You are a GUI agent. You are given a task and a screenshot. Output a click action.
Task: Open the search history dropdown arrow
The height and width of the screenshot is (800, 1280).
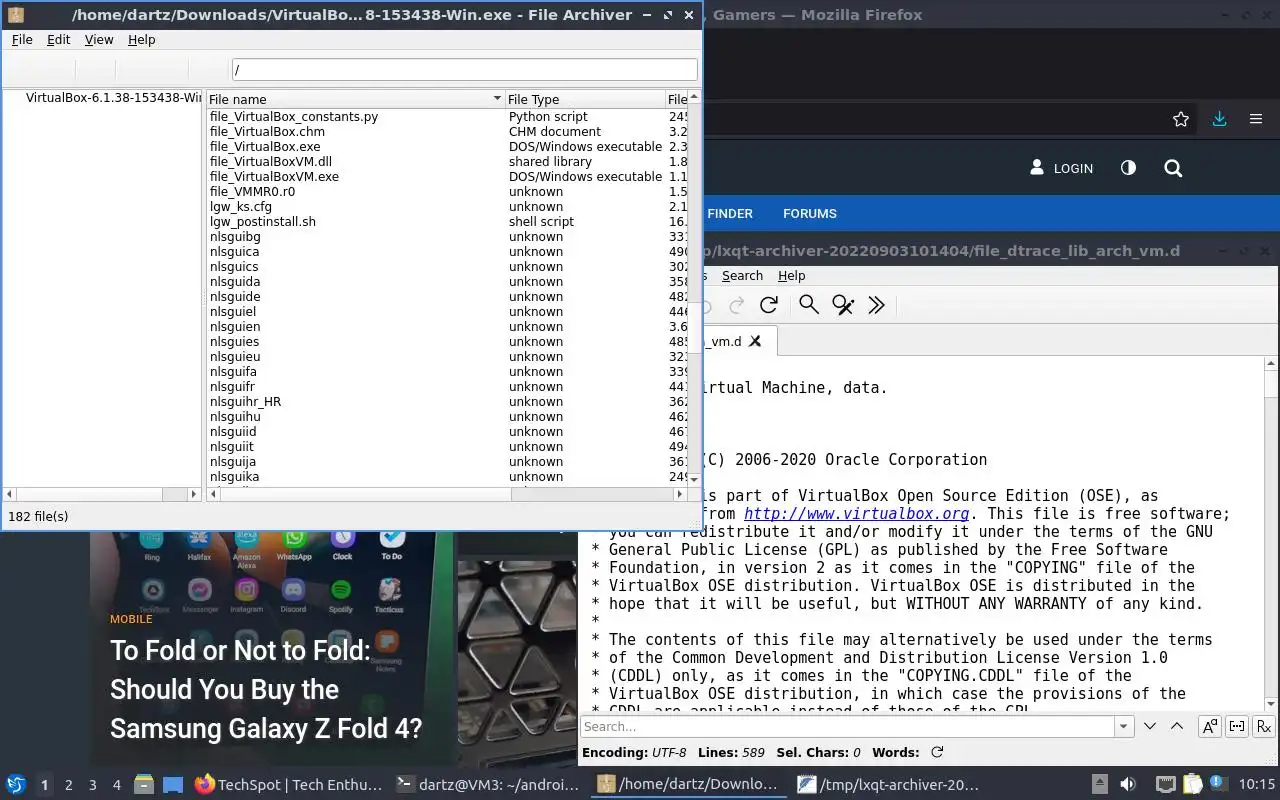[1124, 727]
